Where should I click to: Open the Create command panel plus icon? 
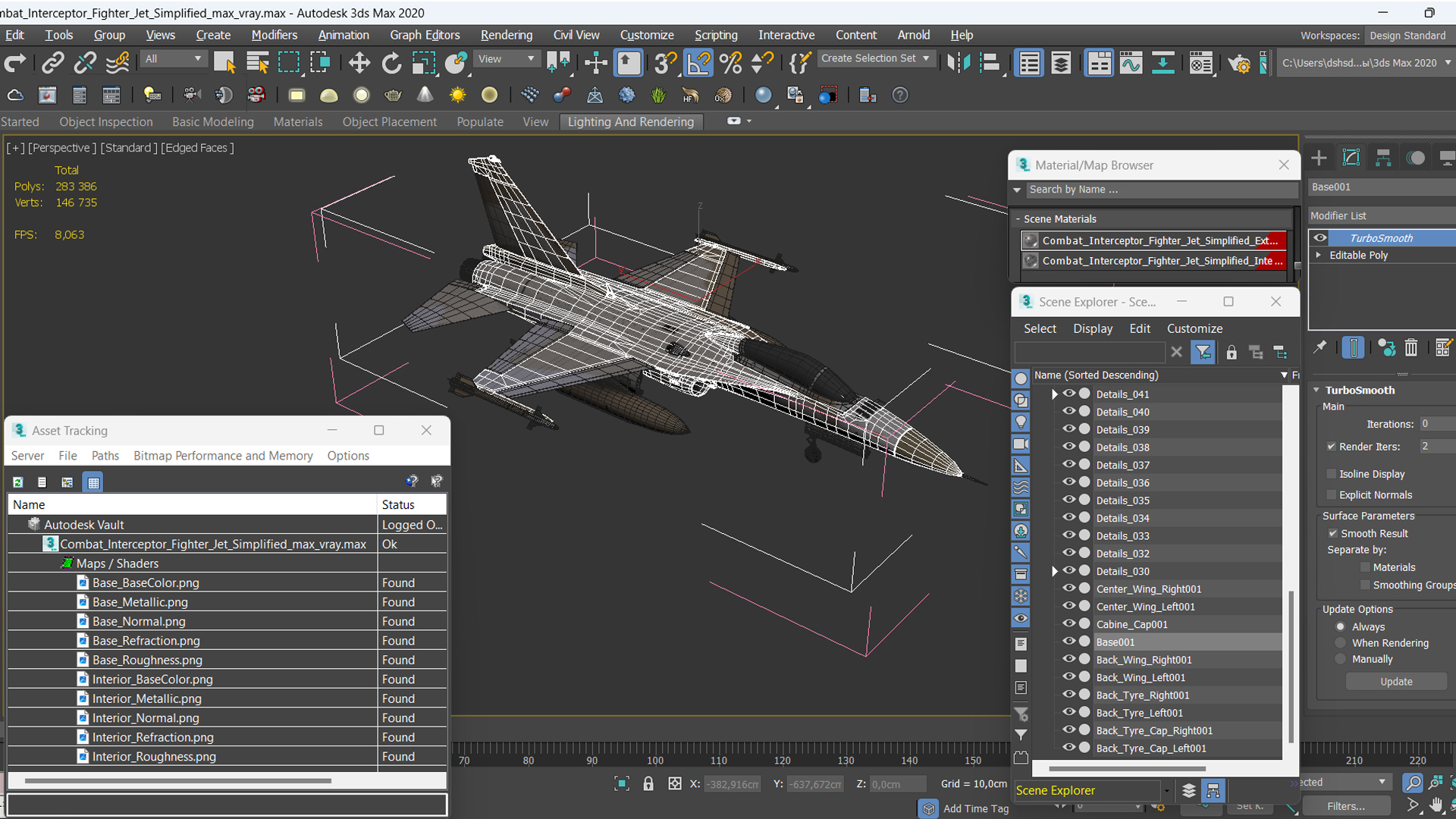point(1319,158)
